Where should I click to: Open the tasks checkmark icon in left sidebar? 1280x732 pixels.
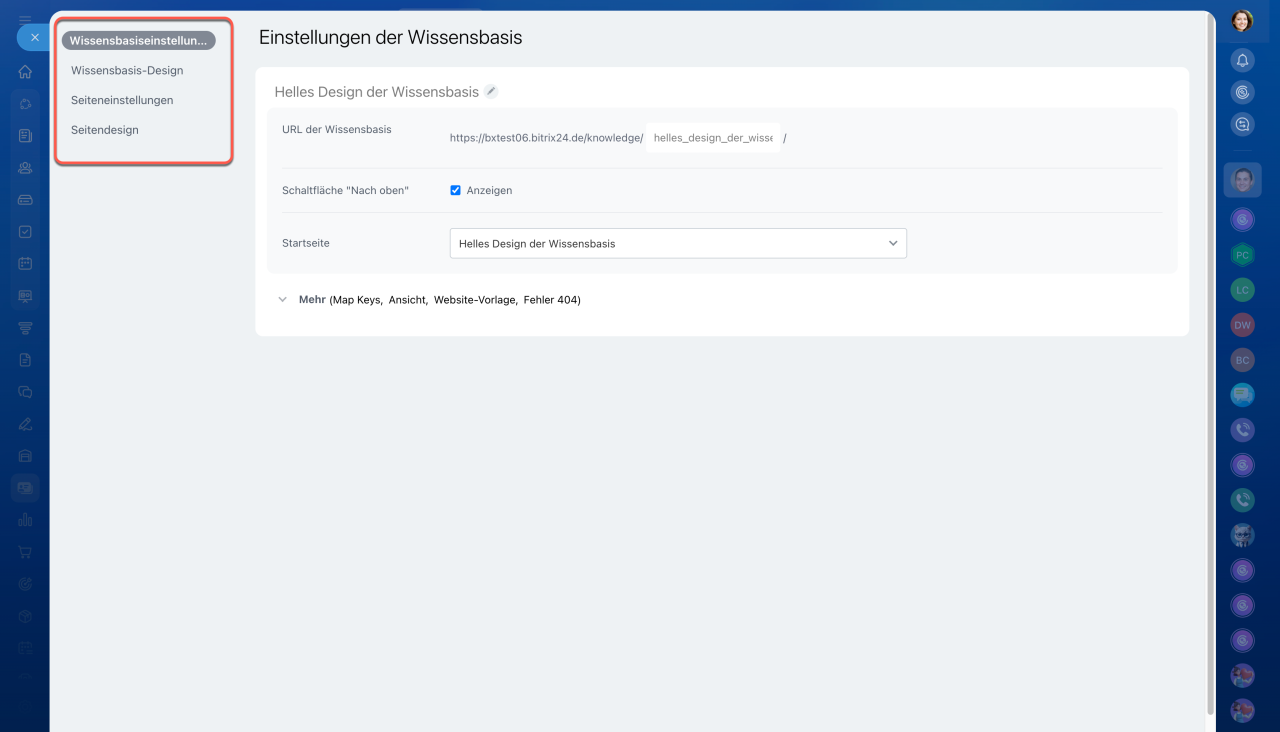pos(25,232)
